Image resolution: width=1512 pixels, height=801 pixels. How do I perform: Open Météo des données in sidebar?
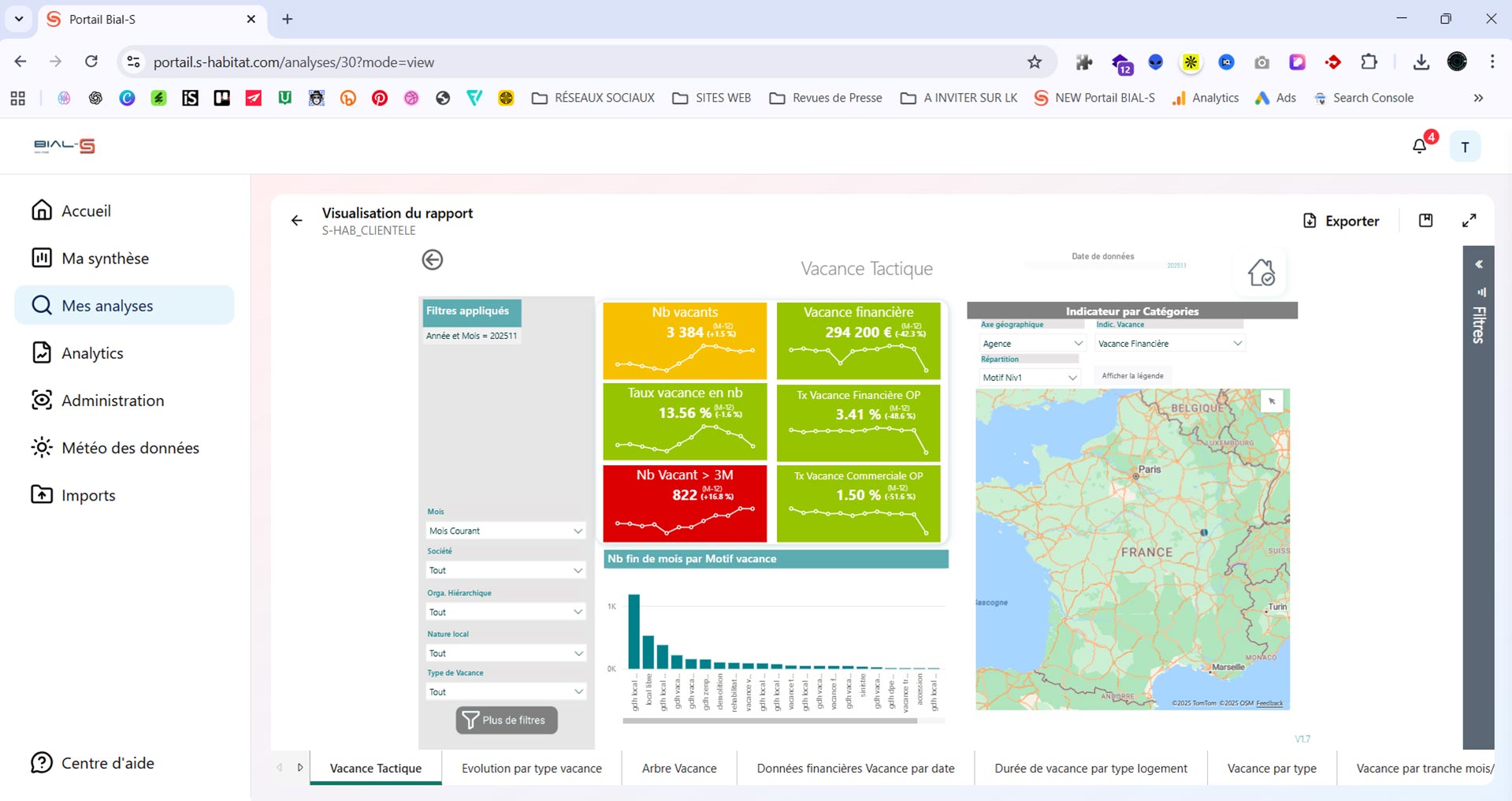pyautogui.click(x=130, y=448)
